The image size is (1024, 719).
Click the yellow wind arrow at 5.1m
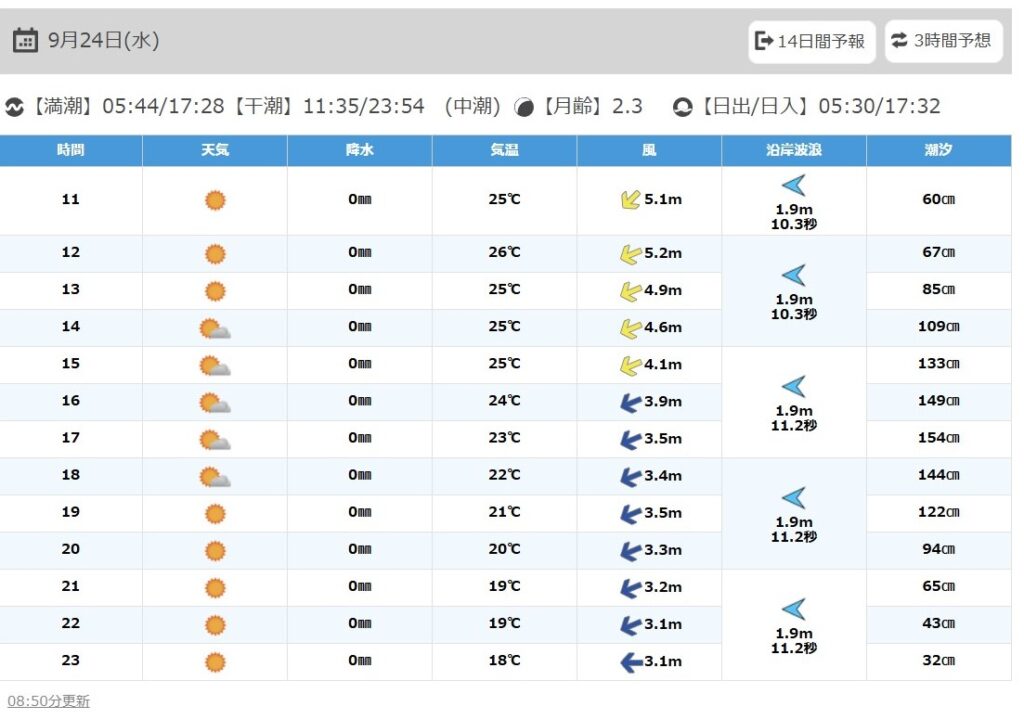coord(630,200)
